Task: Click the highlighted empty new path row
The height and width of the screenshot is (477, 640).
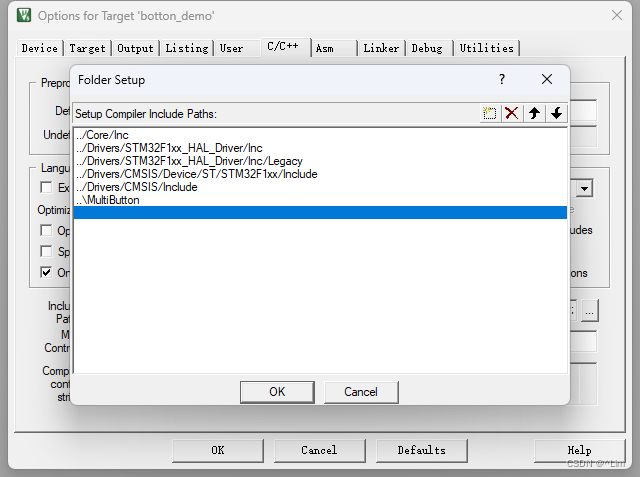Action: pyautogui.click(x=320, y=213)
